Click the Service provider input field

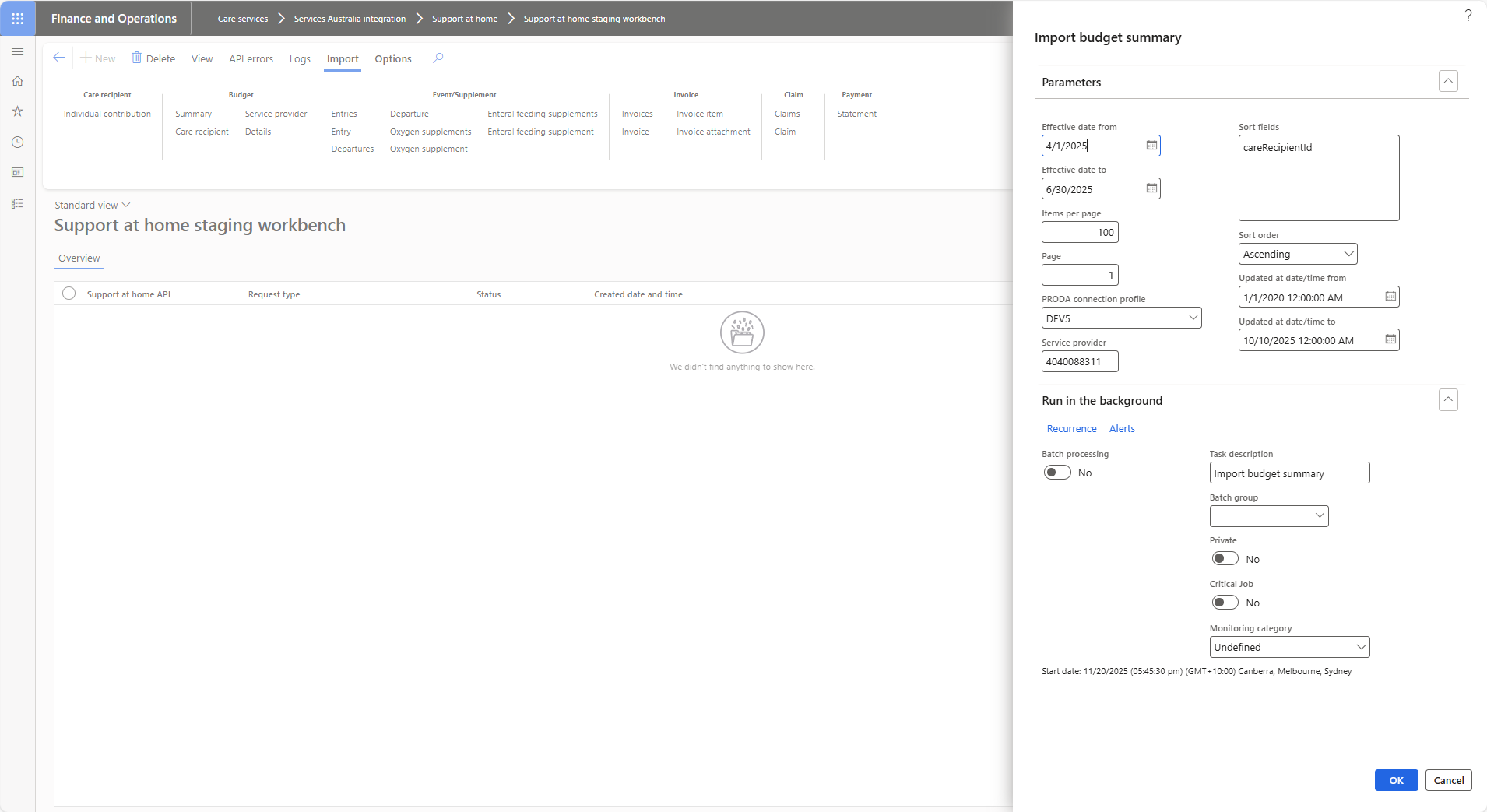(1079, 362)
